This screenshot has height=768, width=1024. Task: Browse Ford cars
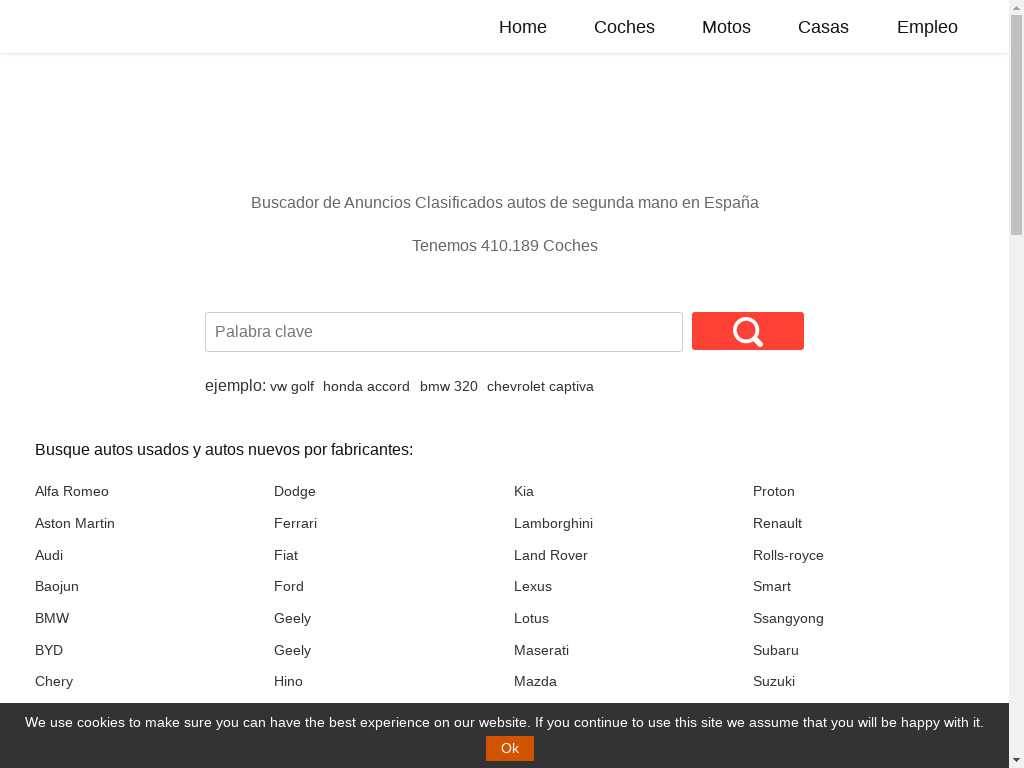[289, 586]
